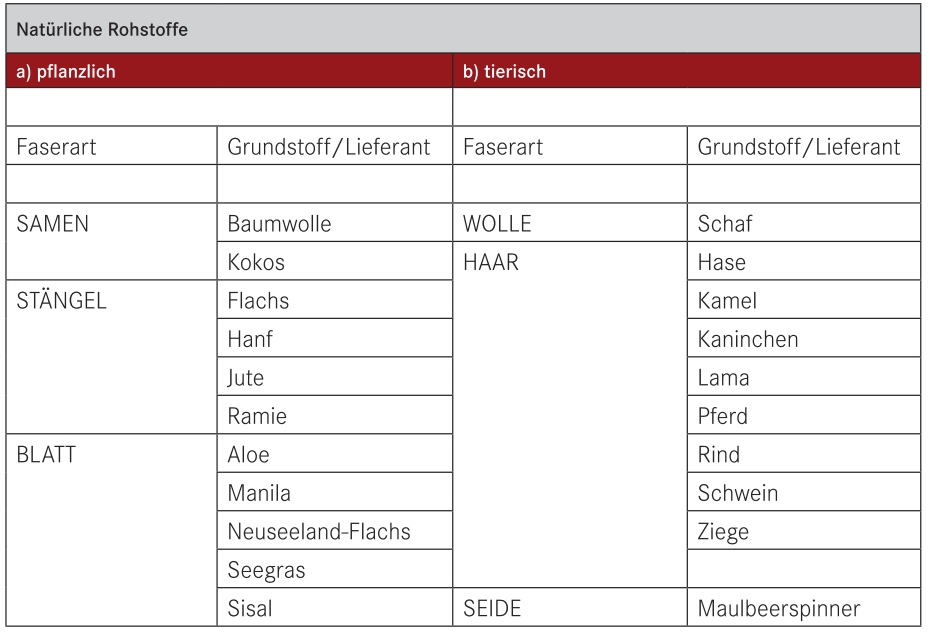The width and height of the screenshot is (936, 642).
Task: Click the Neuseeland-Flachs cell
Action: pyautogui.click(x=335, y=530)
